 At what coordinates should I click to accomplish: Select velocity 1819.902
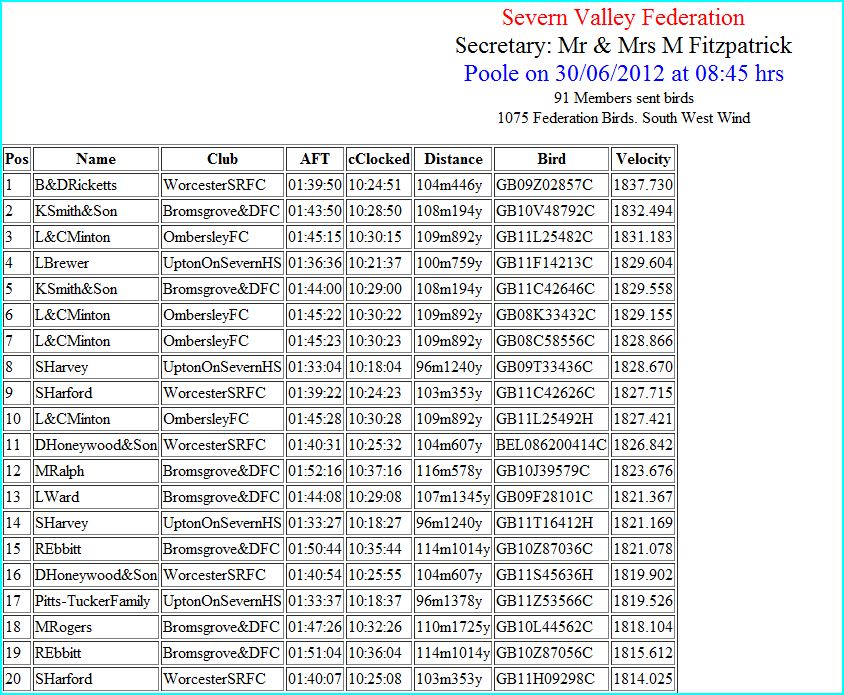click(x=643, y=575)
